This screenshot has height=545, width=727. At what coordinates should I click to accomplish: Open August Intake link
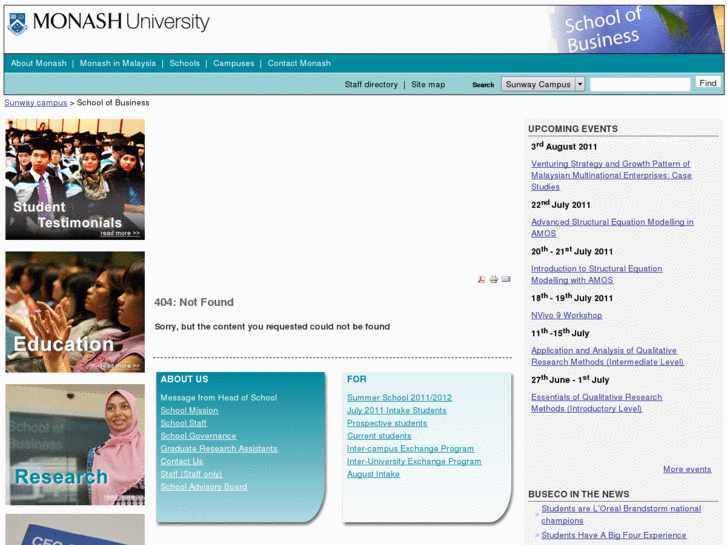(373, 474)
